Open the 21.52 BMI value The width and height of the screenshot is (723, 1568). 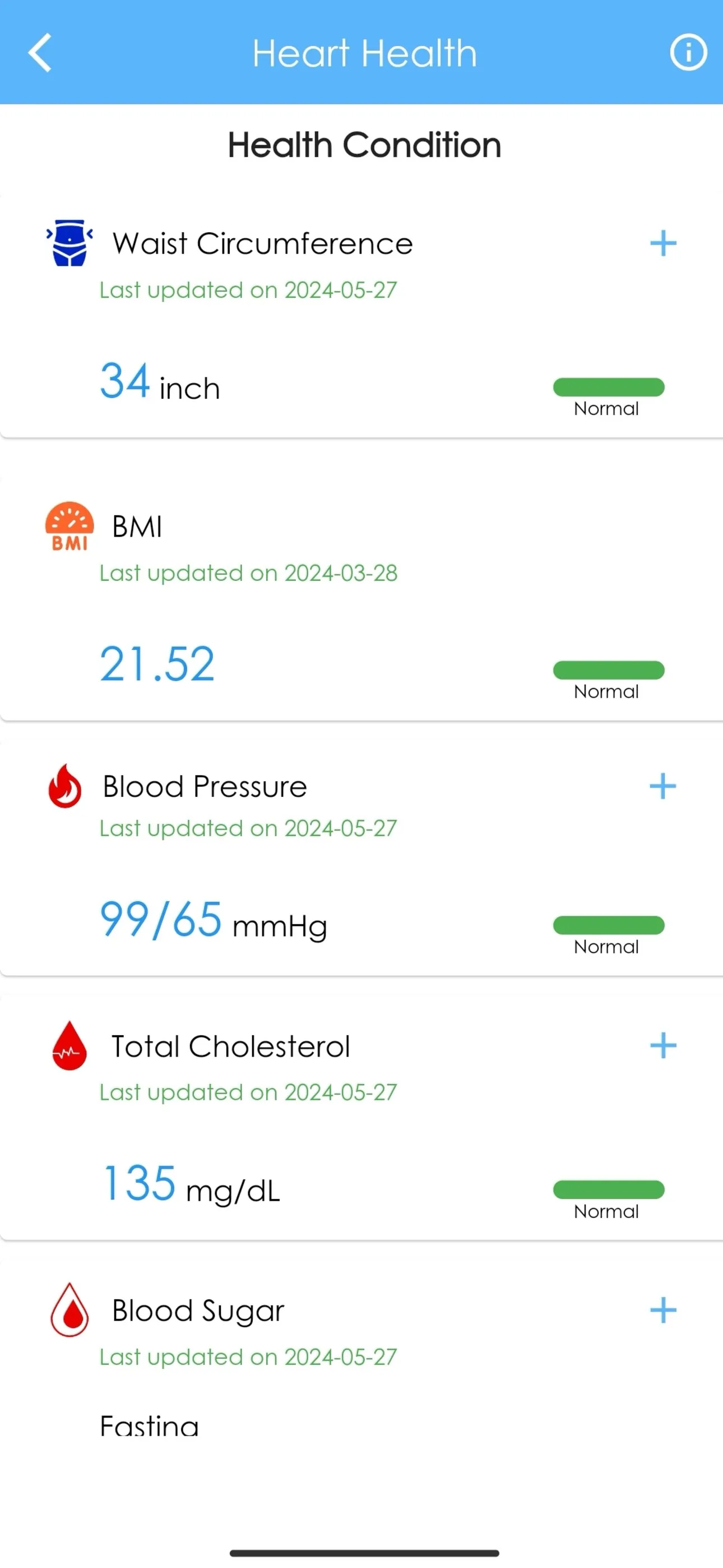[x=157, y=663]
